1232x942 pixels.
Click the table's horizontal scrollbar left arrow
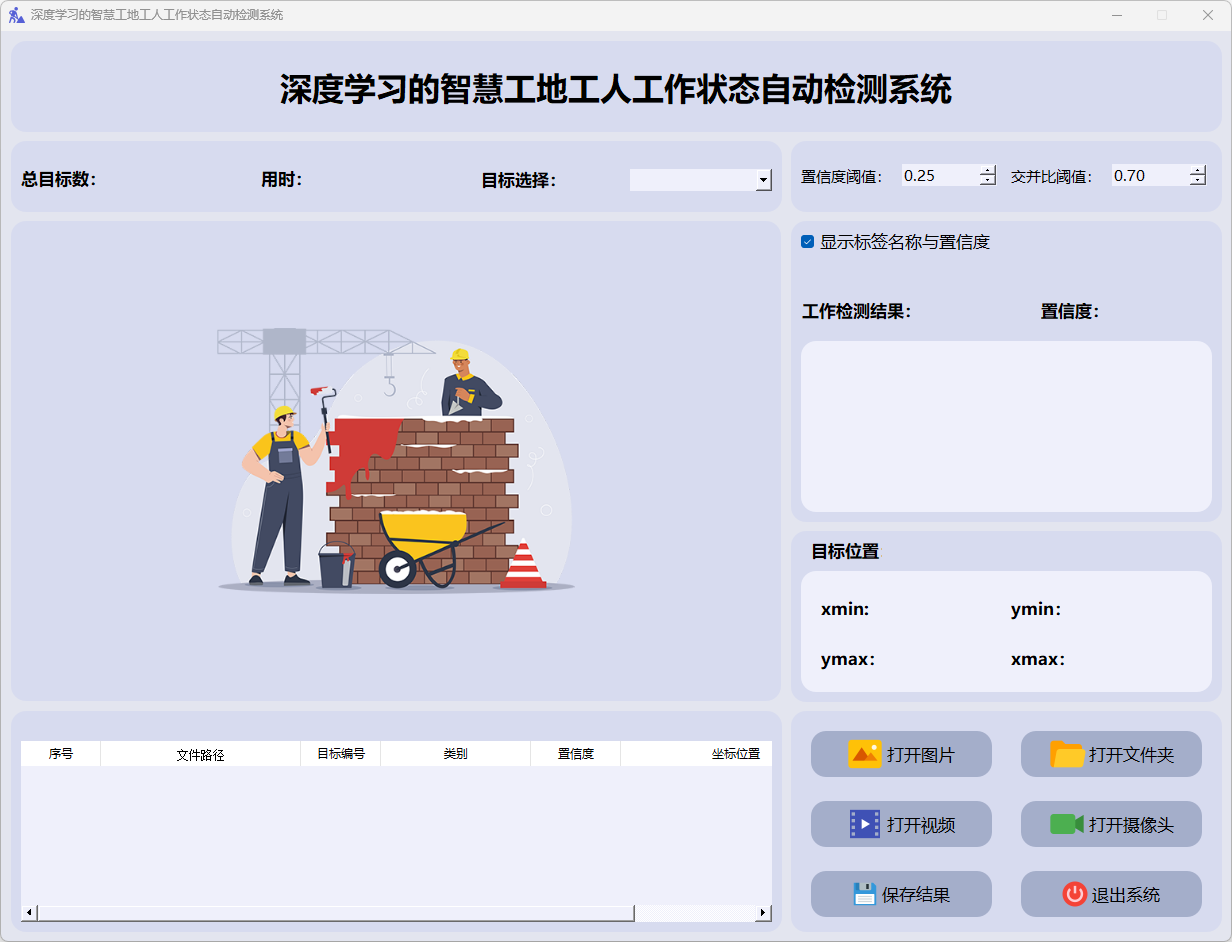(x=29, y=913)
